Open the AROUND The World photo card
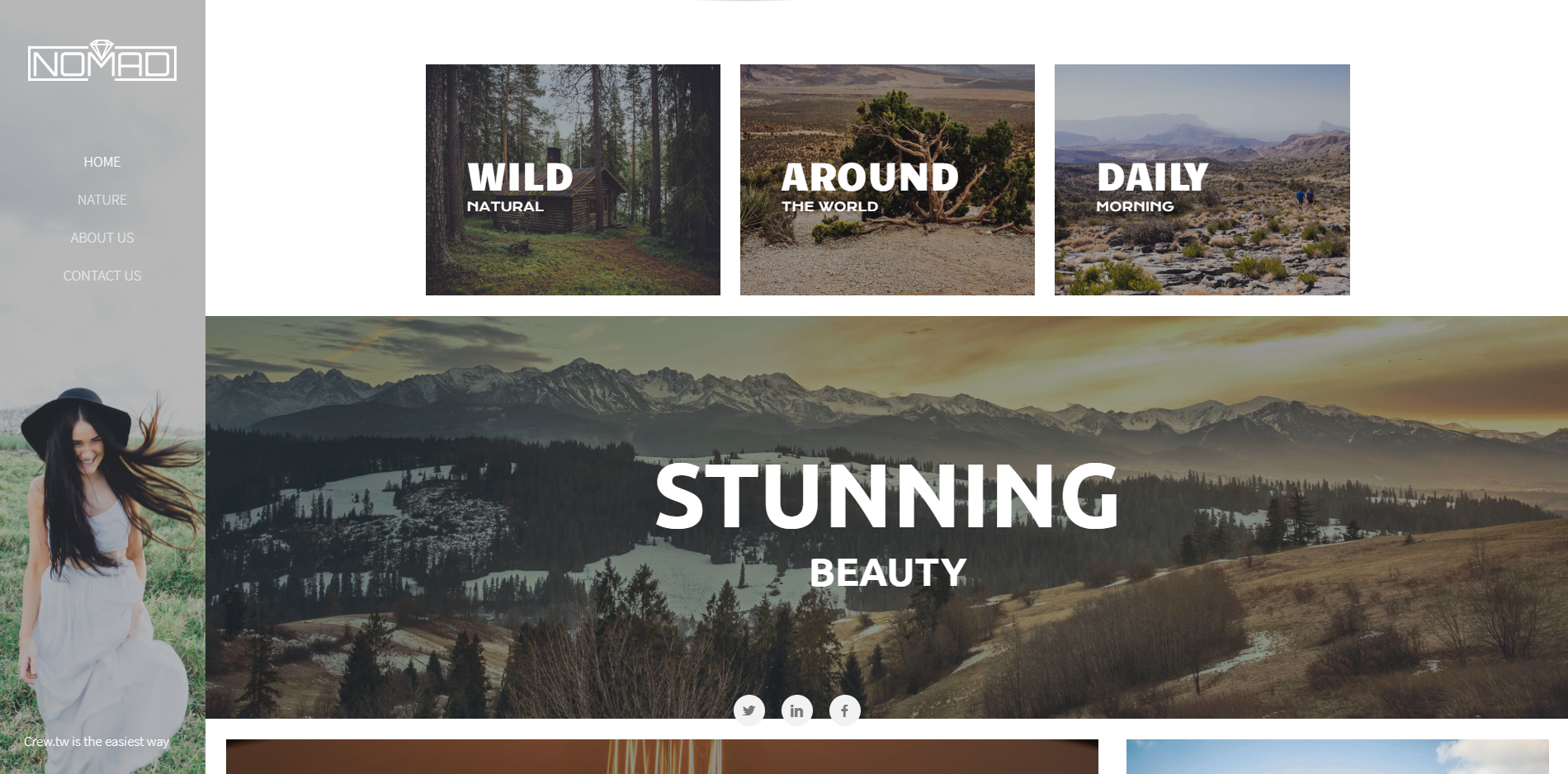1568x774 pixels. pos(887,180)
